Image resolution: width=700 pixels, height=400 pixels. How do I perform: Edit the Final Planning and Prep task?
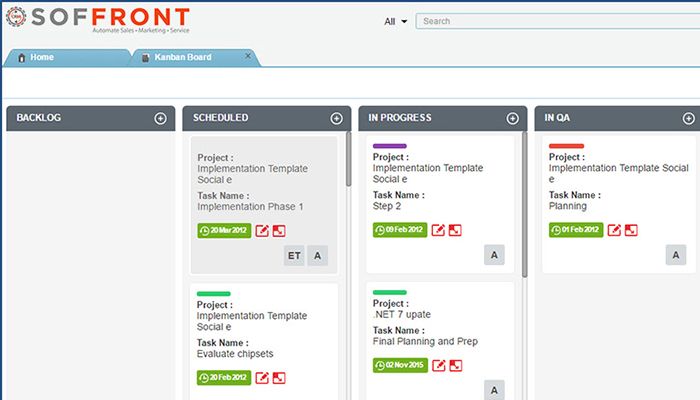[x=438, y=365]
